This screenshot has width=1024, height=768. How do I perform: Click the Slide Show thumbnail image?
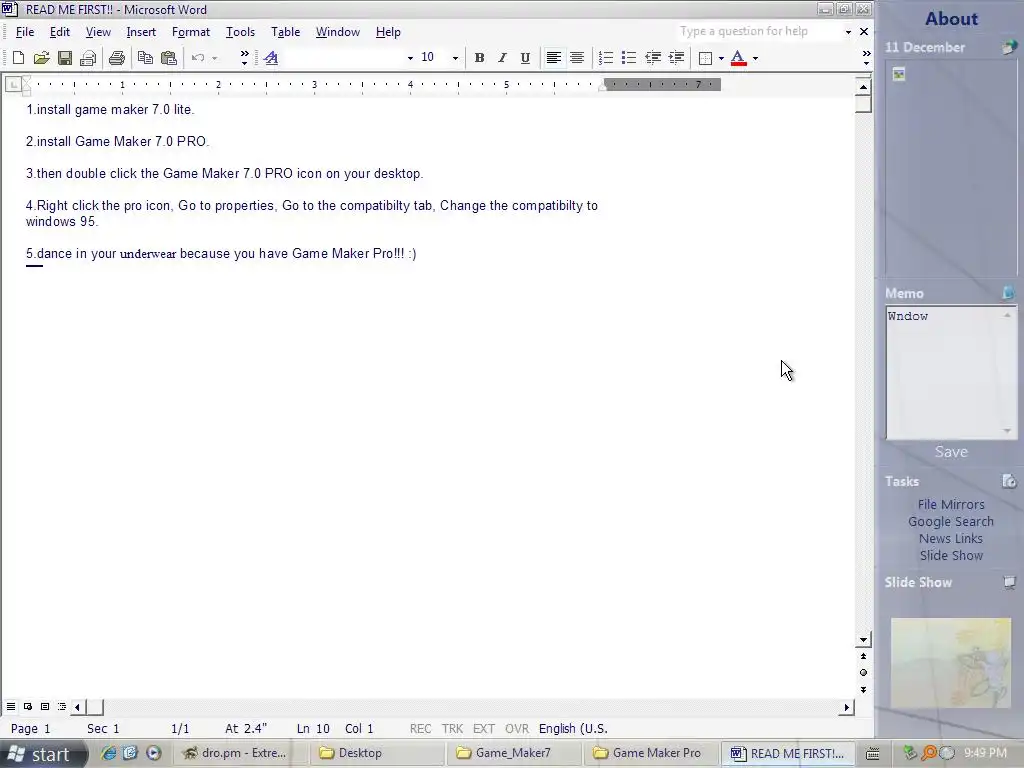[x=951, y=664]
